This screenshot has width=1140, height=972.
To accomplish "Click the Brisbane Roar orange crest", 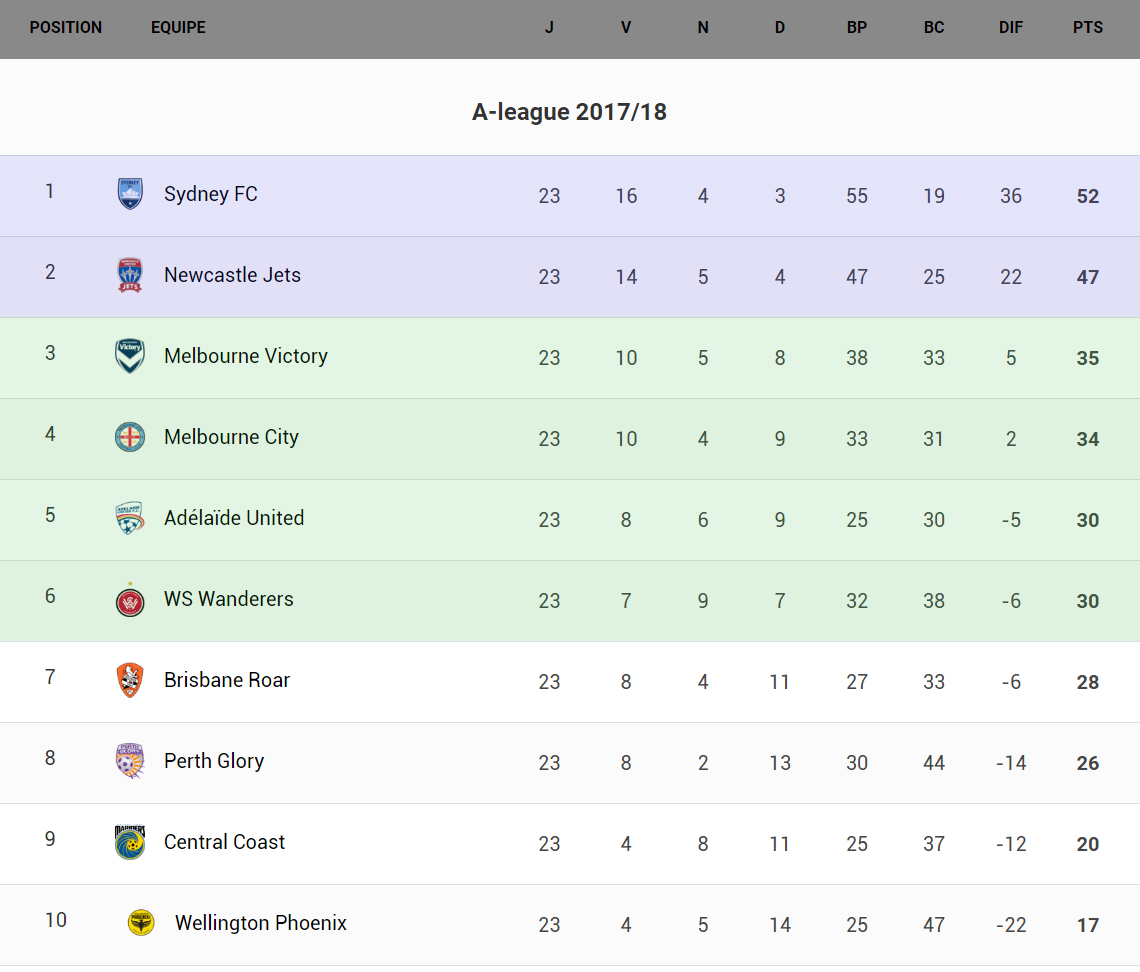I will (130, 680).
